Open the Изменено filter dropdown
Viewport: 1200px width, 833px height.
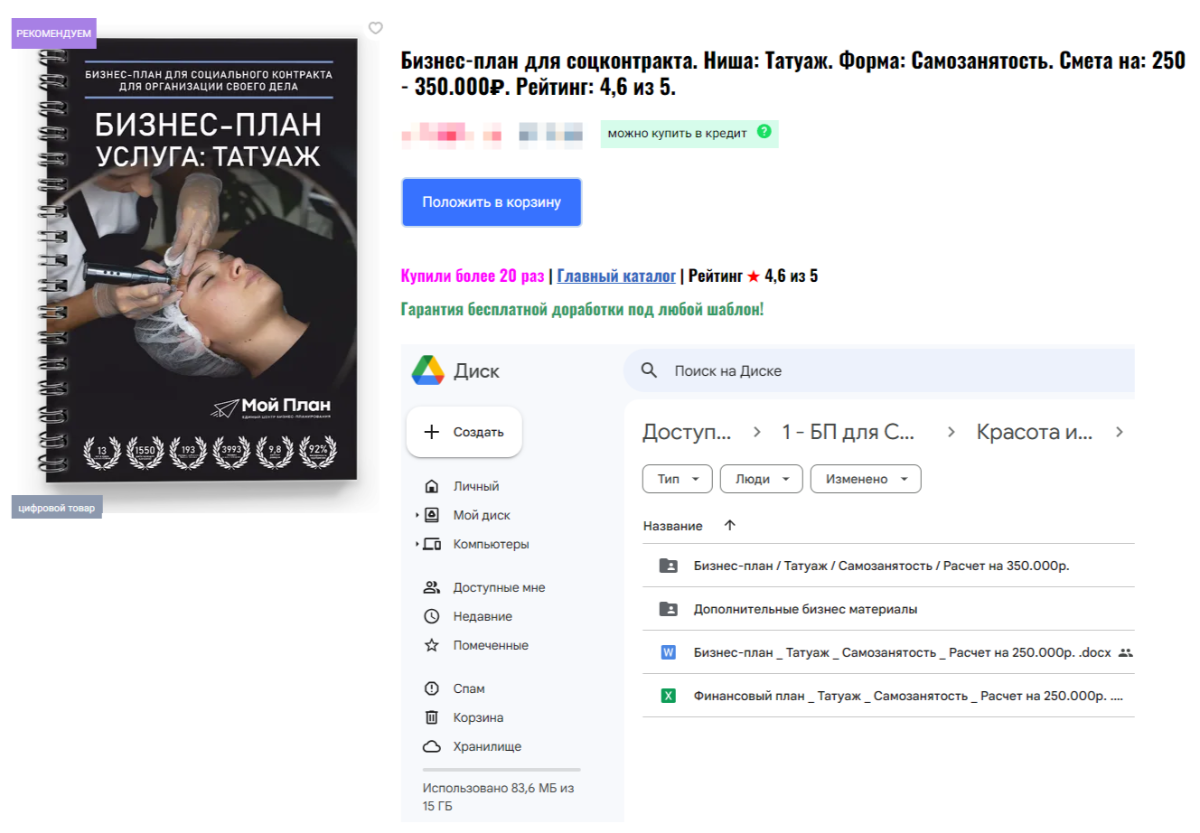[865, 479]
